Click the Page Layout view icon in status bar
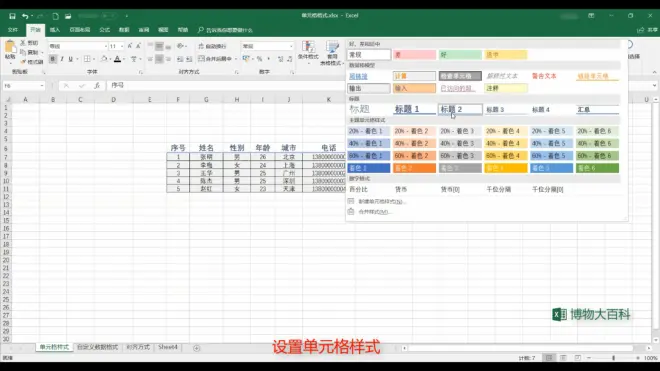The width and height of the screenshot is (660, 371). tap(563, 358)
